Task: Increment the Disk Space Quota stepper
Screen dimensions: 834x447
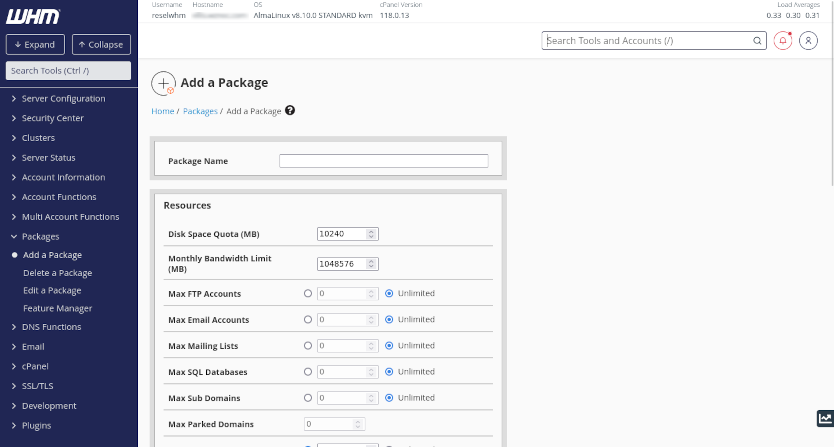Action: click(372, 231)
